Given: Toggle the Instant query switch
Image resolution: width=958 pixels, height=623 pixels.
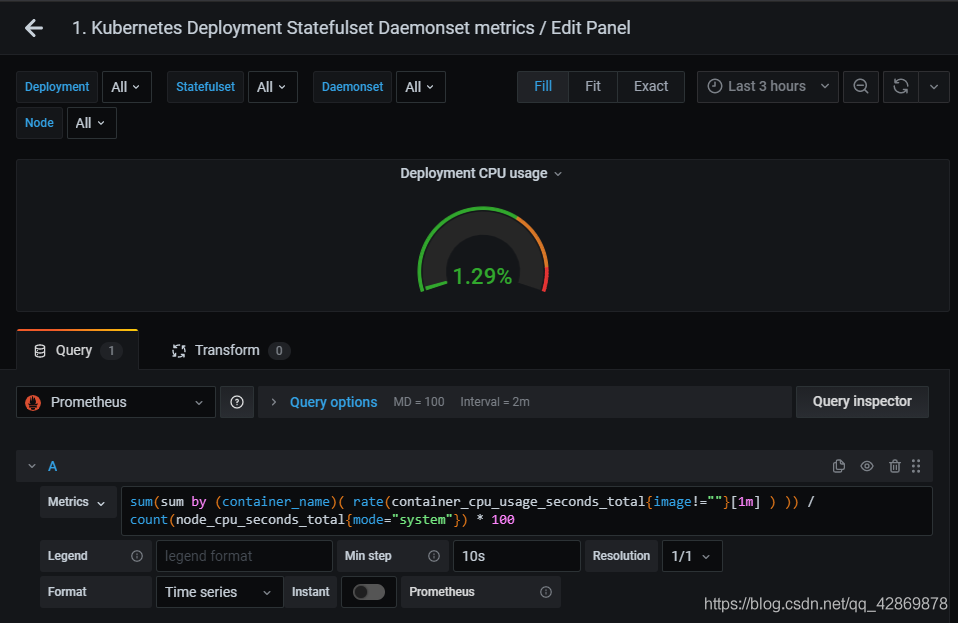Looking at the screenshot, I should [x=369, y=592].
